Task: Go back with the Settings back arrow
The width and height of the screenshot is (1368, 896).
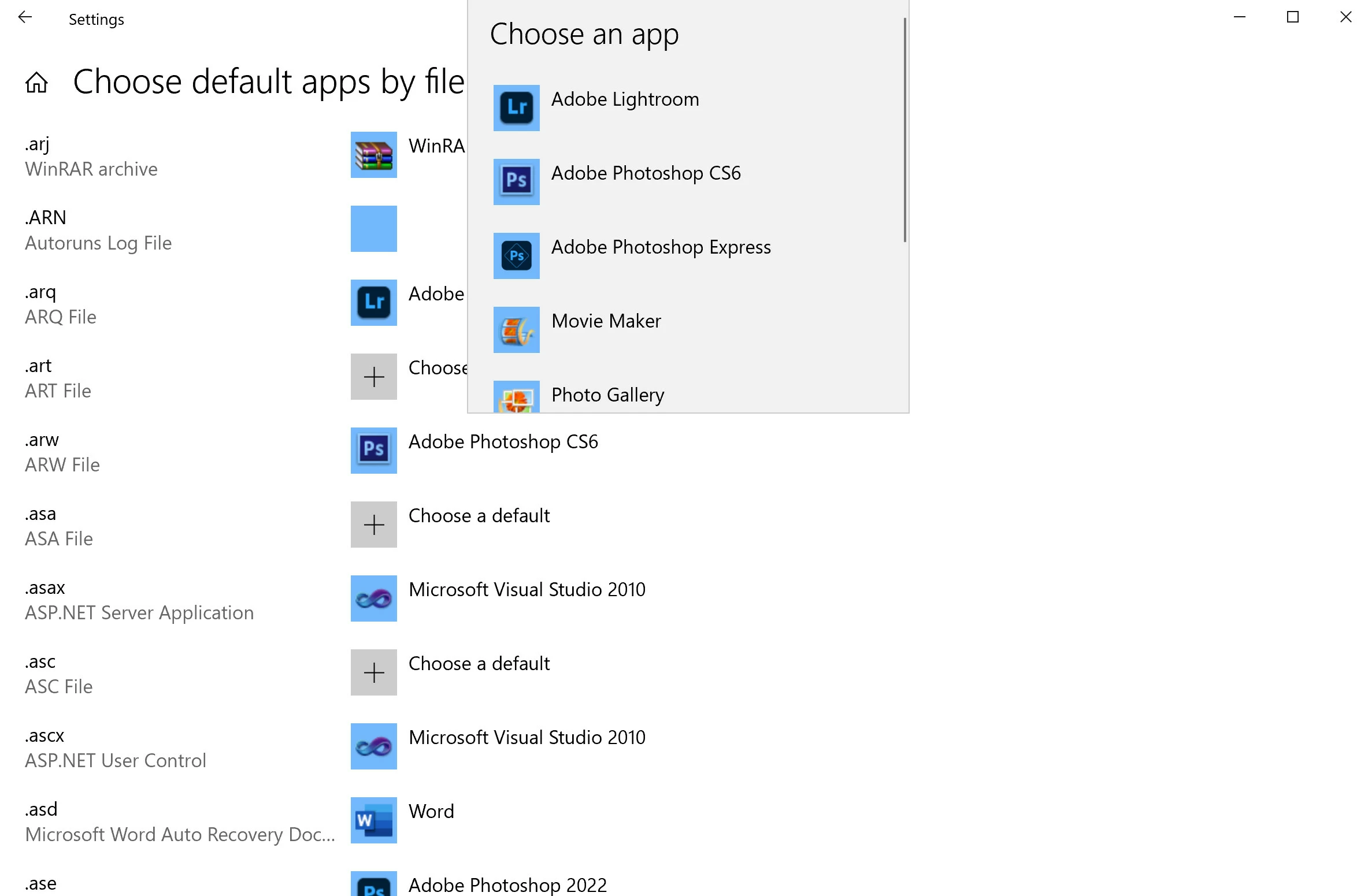Action: click(25, 18)
